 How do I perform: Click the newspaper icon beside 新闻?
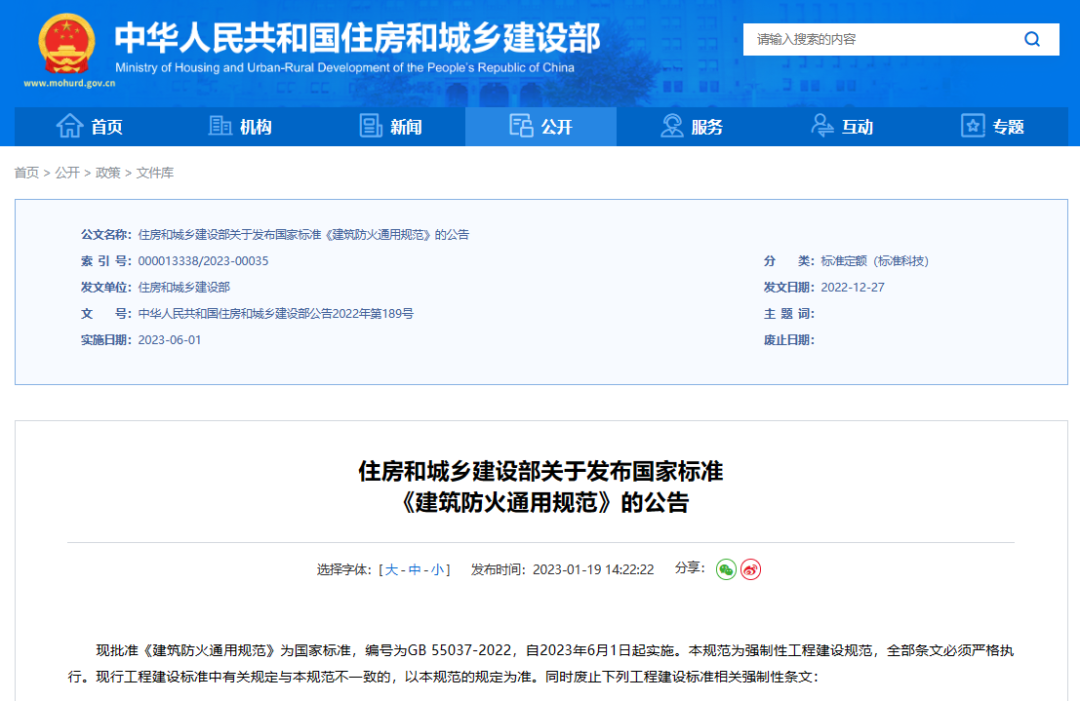coord(371,126)
